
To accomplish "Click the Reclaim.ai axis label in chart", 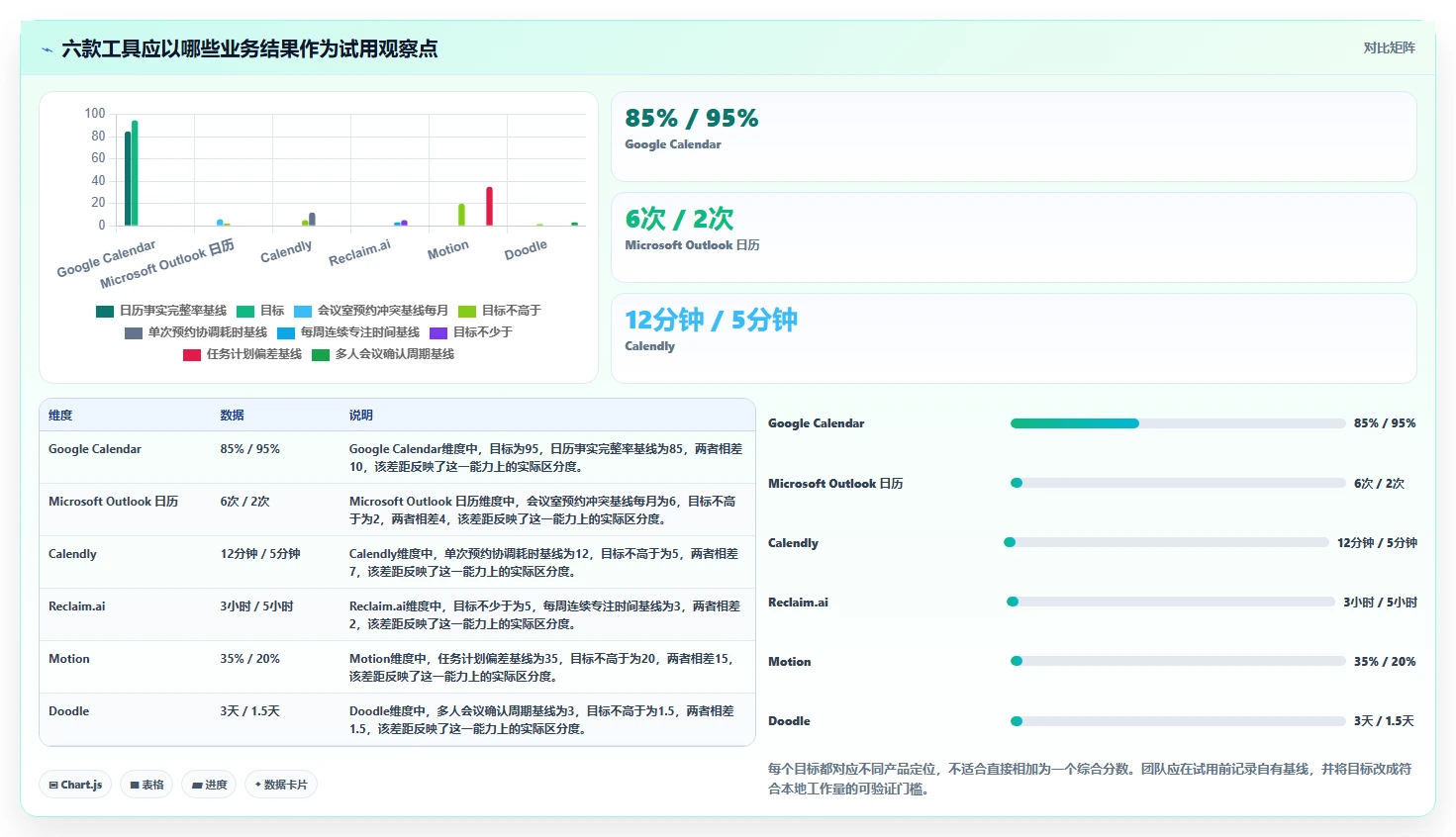I will pos(359,252).
